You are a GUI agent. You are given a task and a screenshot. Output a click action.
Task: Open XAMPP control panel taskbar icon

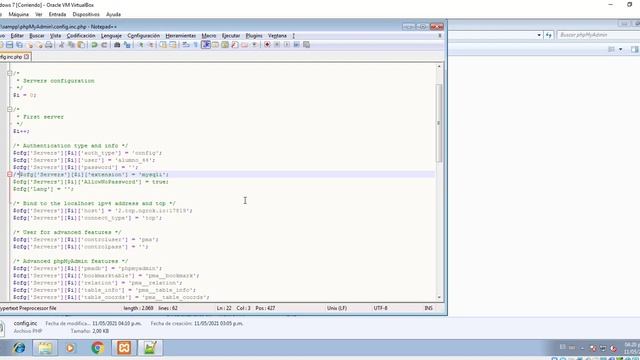click(x=124, y=348)
